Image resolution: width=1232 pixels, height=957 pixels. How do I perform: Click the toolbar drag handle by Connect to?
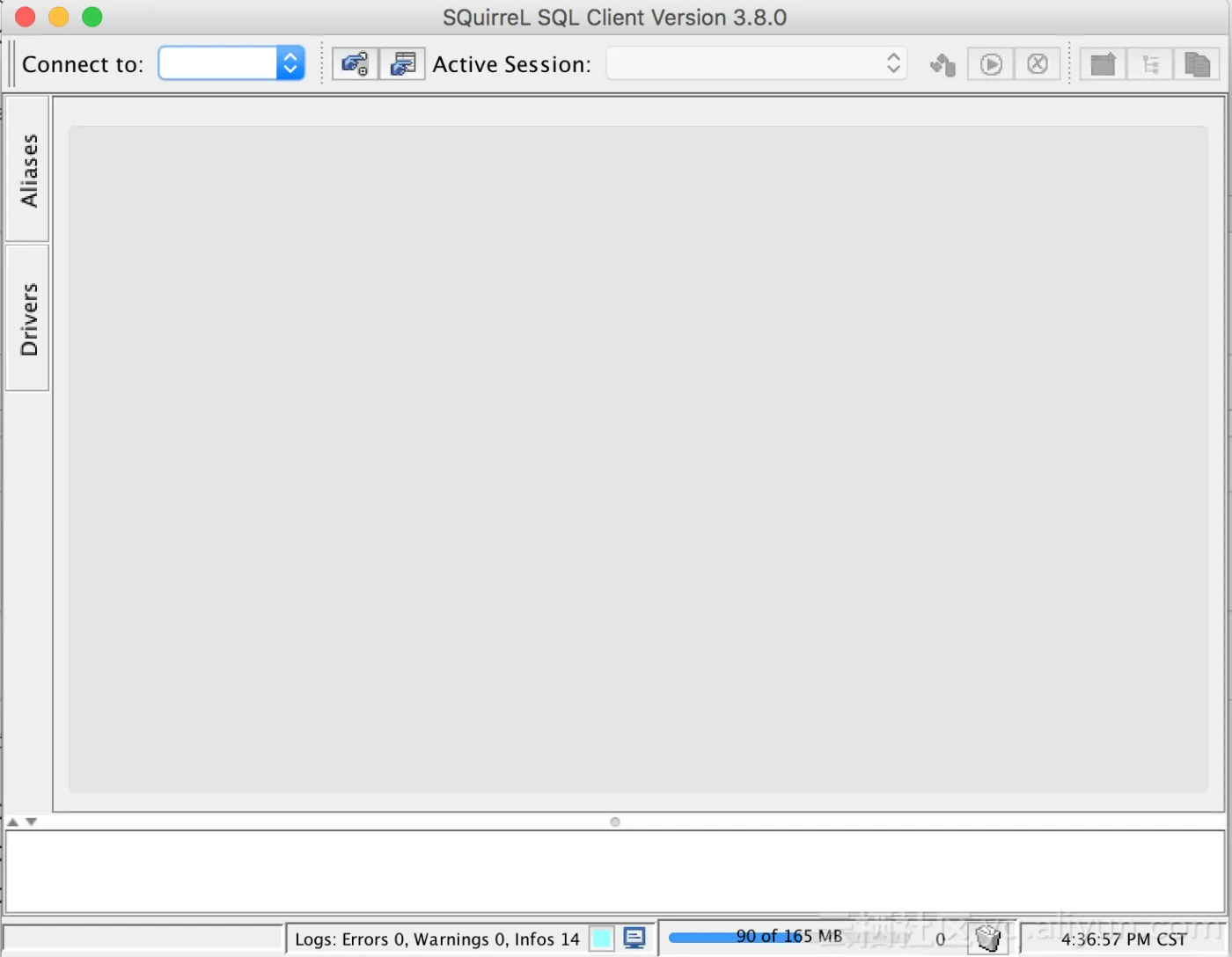(x=11, y=64)
